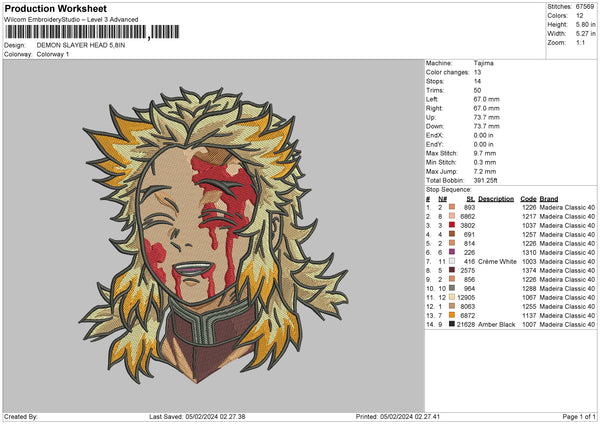The width and height of the screenshot is (600, 424).
Task: Click the tan swatch in stop row 12
Action: click(452, 306)
